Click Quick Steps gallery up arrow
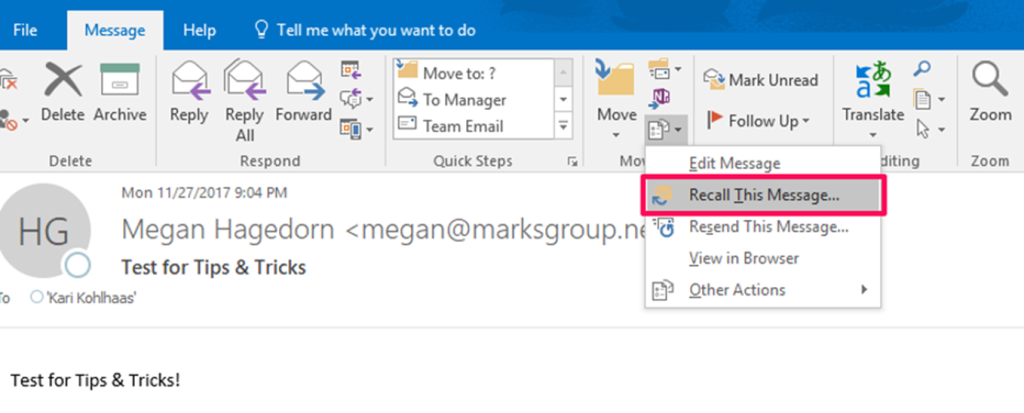 coord(563,73)
